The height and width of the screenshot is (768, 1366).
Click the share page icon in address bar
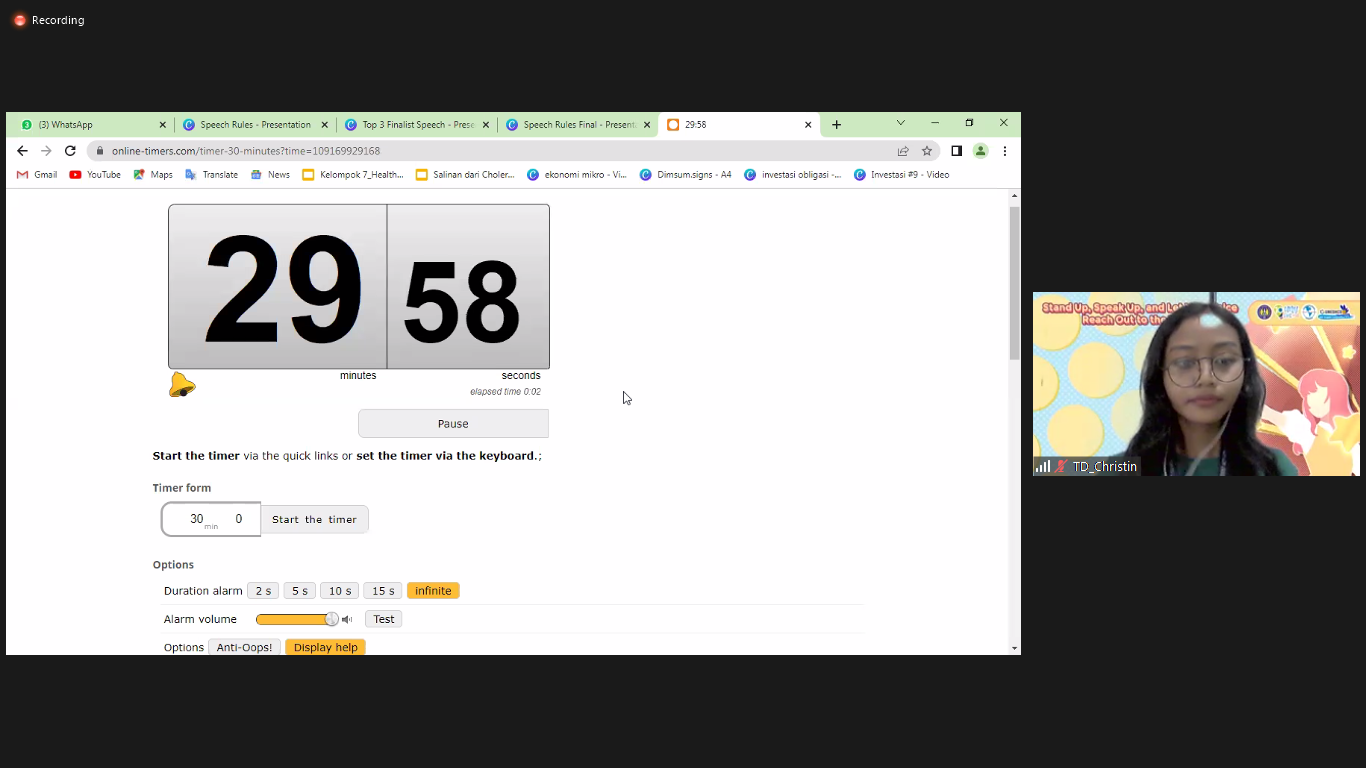pos(903,151)
